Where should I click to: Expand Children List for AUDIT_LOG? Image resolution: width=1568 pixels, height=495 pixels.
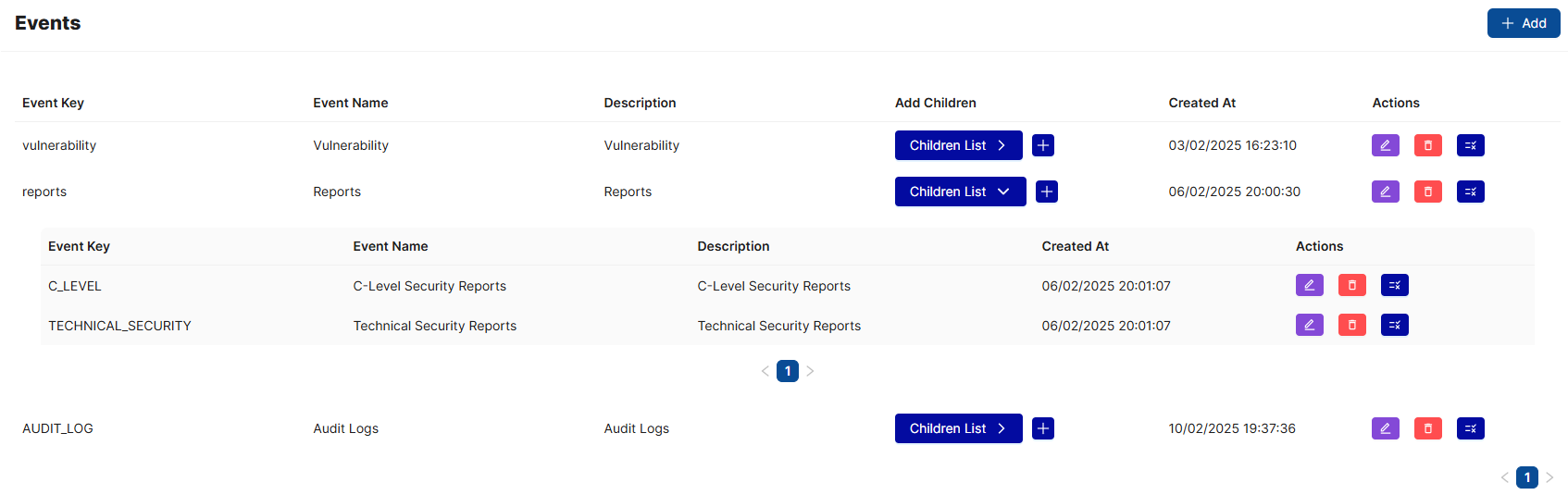tap(958, 428)
